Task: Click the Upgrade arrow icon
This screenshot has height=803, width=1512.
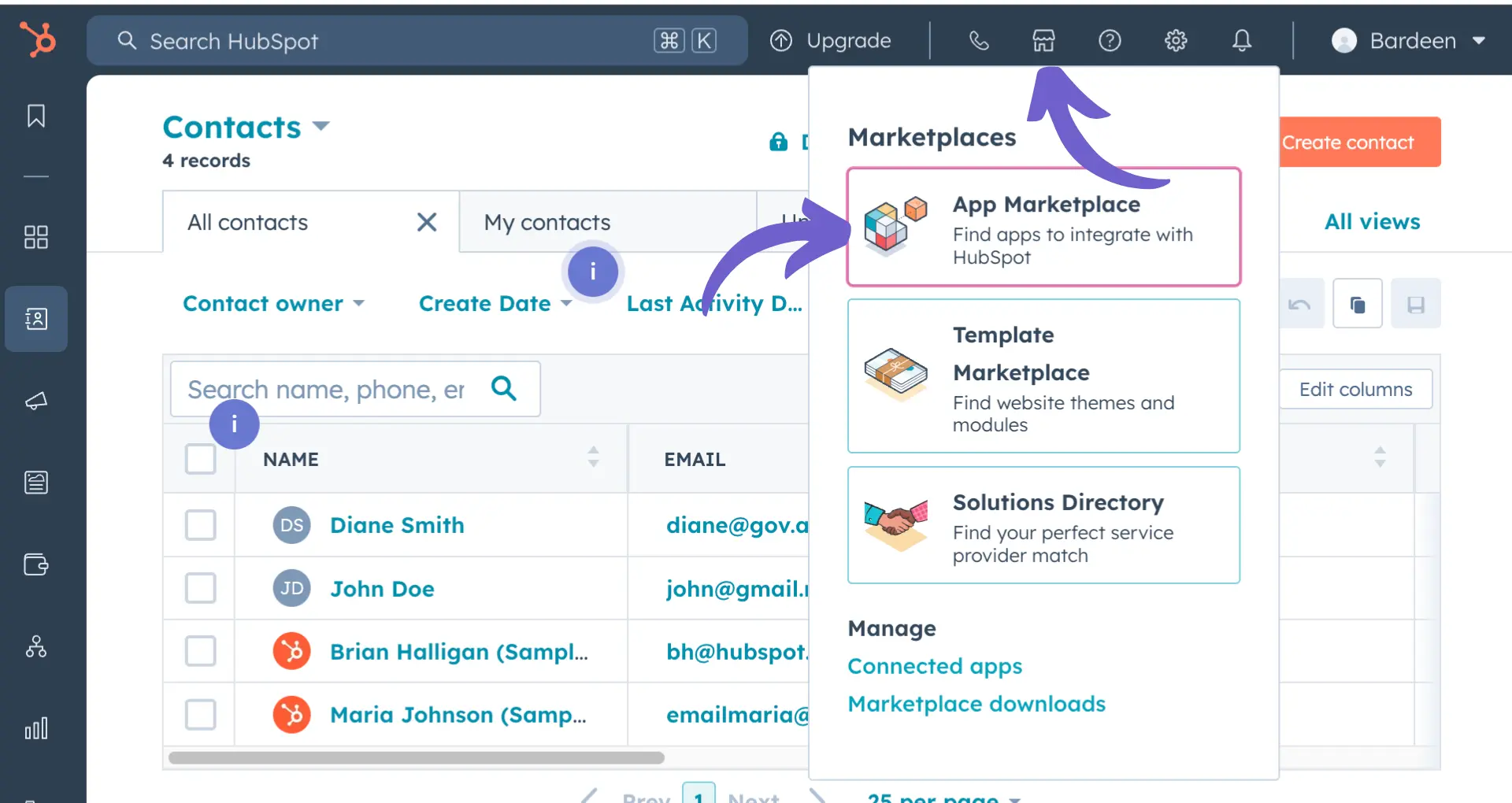Action: click(781, 40)
